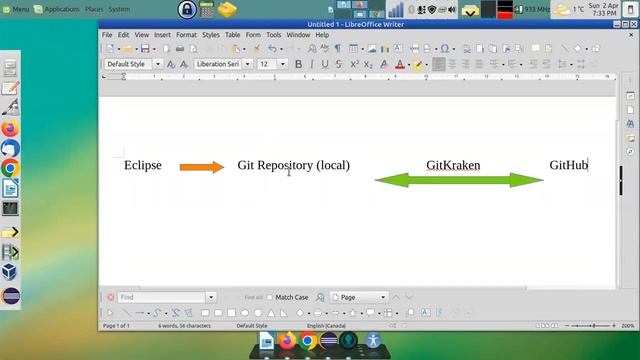Click the 200% zoom level
The width and height of the screenshot is (640, 360).
[x=628, y=326]
